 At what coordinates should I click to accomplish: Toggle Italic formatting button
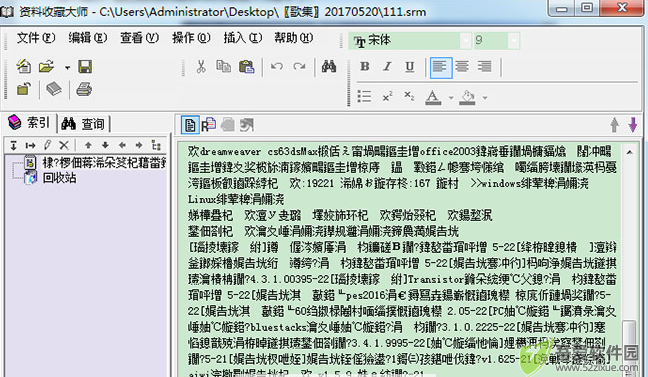[387, 67]
